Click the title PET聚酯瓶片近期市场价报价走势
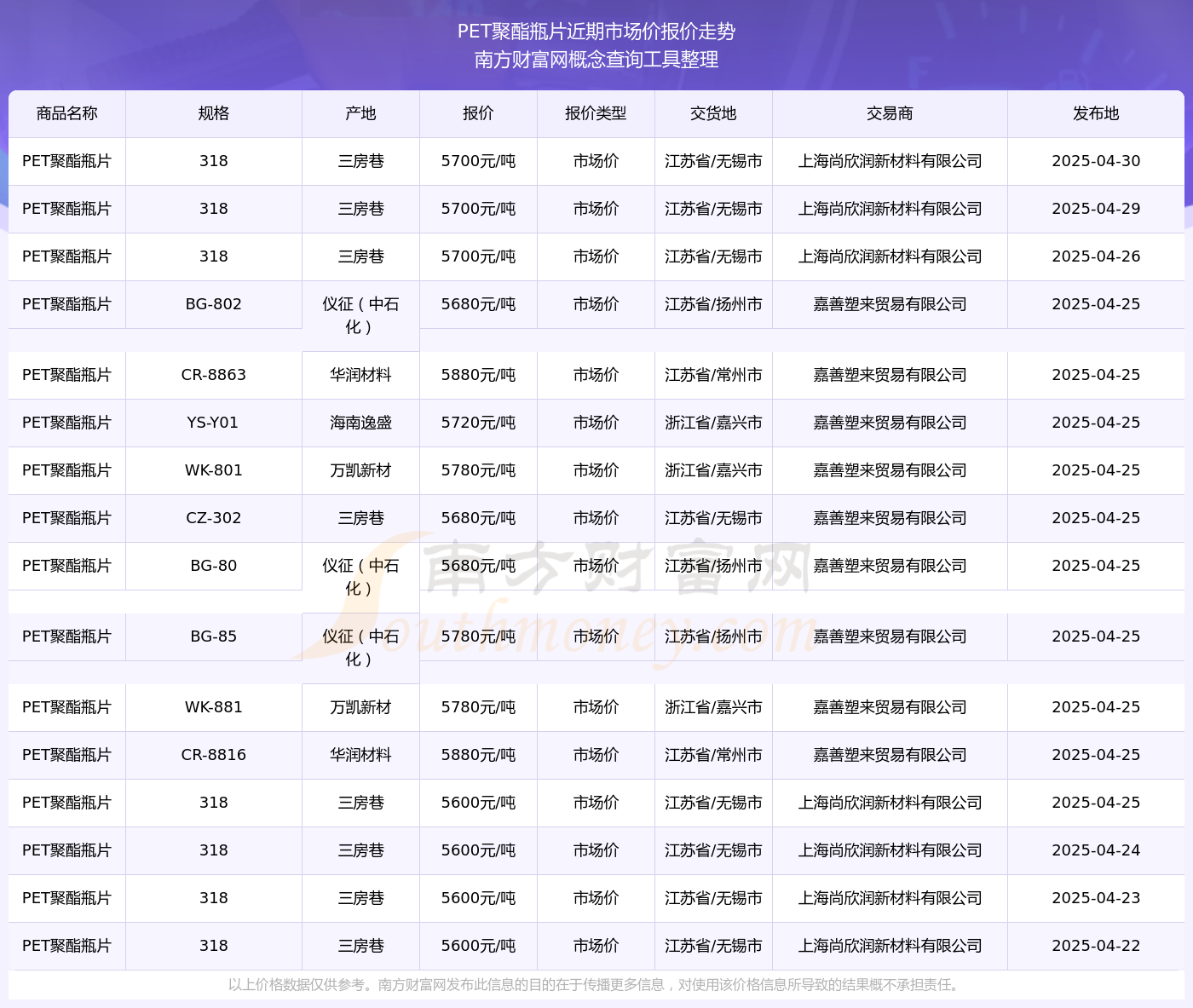 tap(596, 32)
